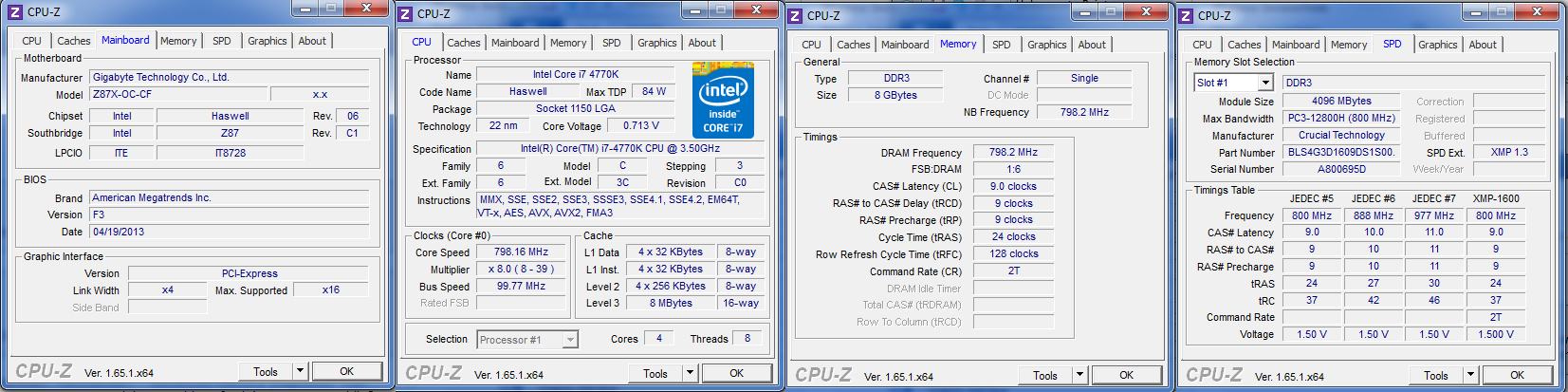Click the Z87X-OC-CF model field
Screen dimensions: 1568x392
[176, 95]
